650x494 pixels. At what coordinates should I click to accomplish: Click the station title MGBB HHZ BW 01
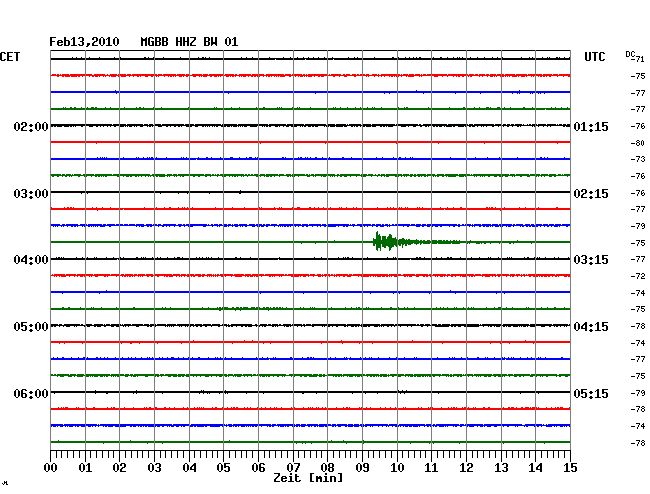(189, 42)
